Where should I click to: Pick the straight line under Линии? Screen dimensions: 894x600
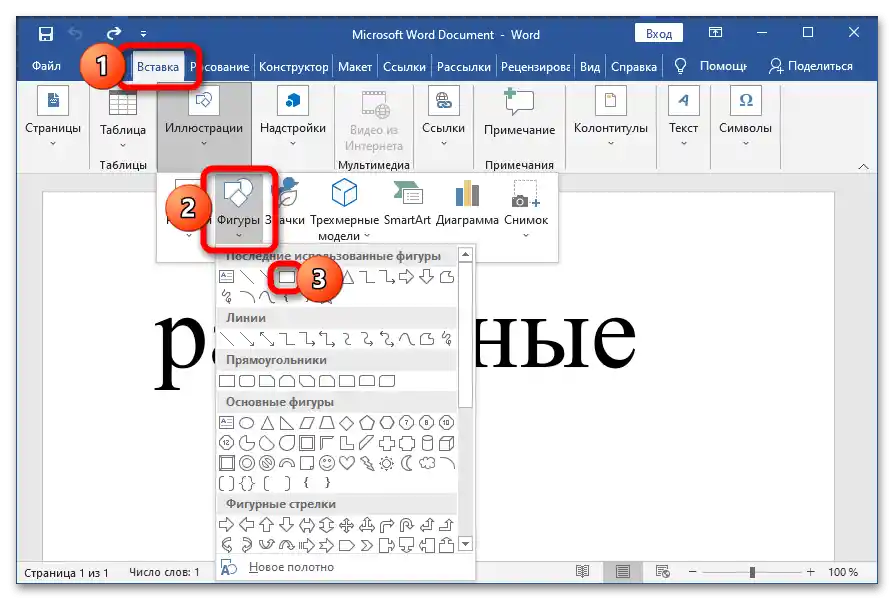click(227, 339)
